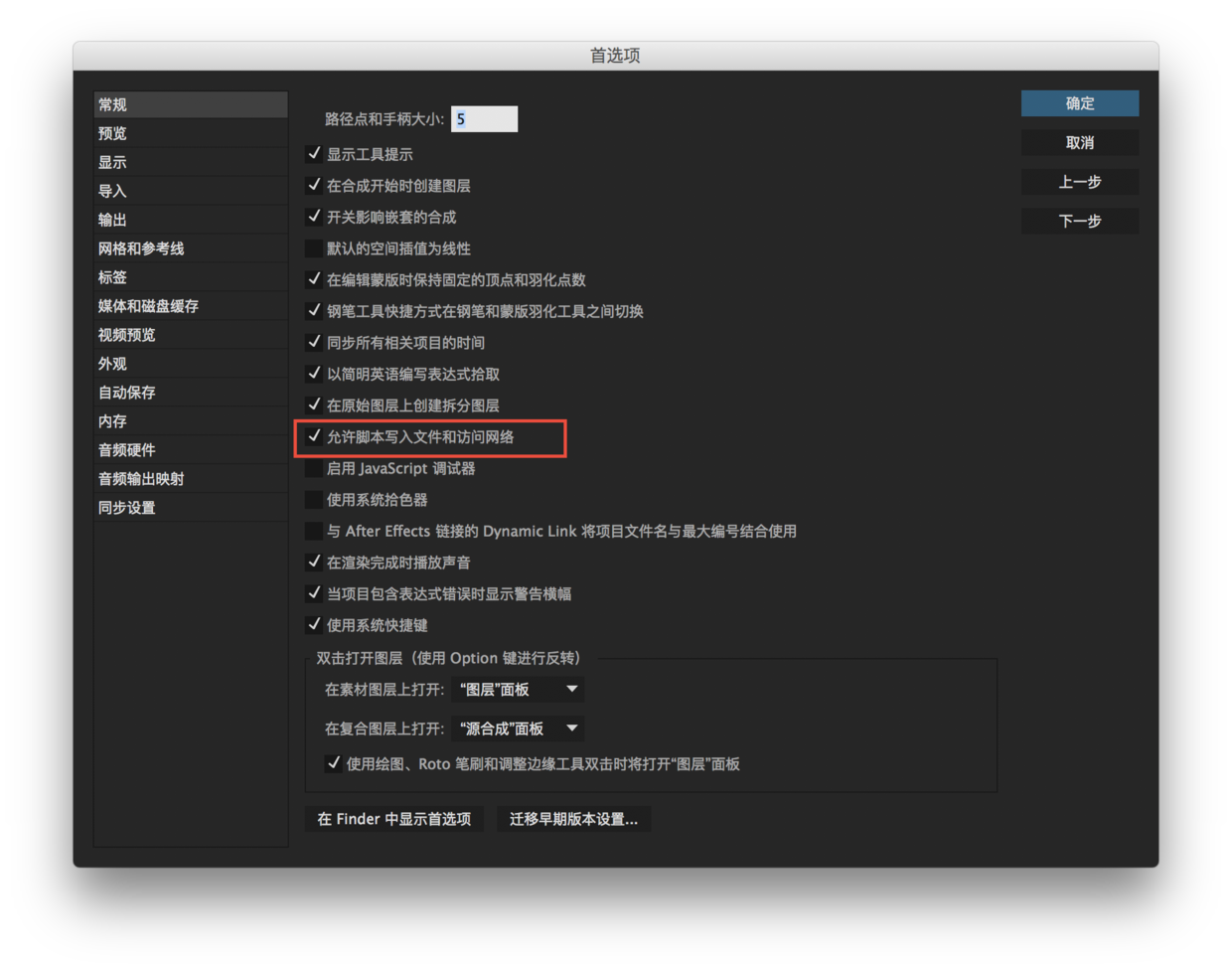The image size is (1232, 972).
Task: Select 常规 category in sidebar
Action: pos(191,104)
